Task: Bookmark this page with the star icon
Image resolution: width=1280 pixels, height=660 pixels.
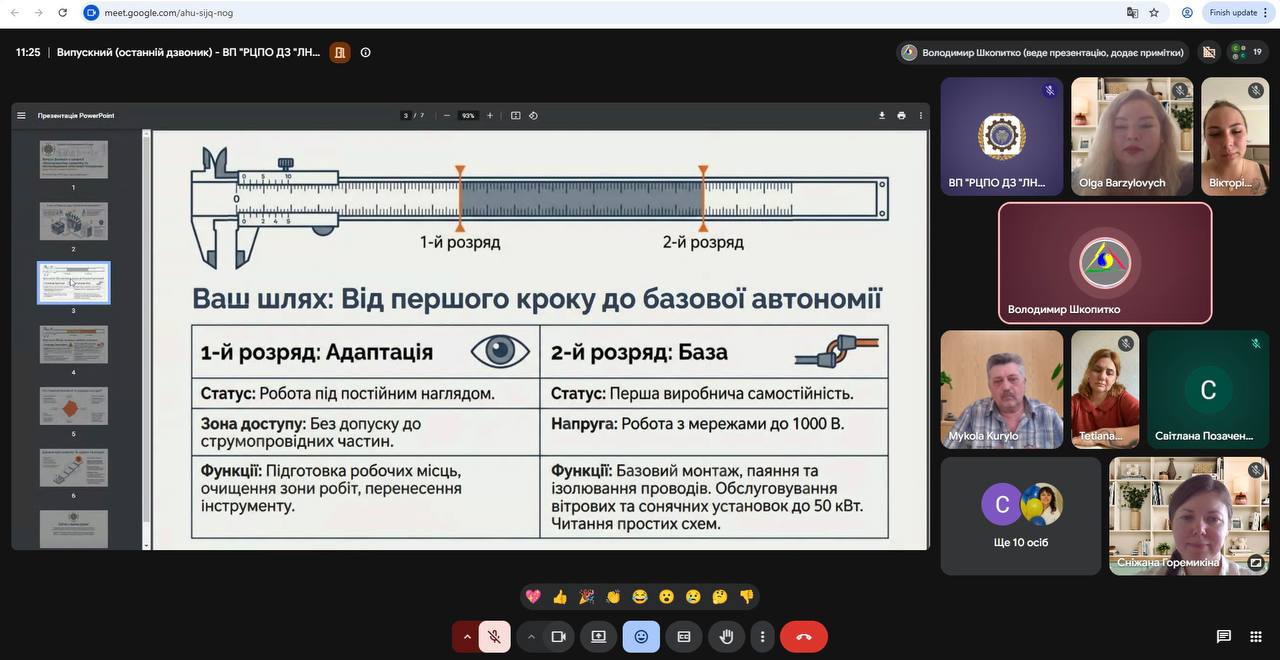Action: pos(1154,13)
